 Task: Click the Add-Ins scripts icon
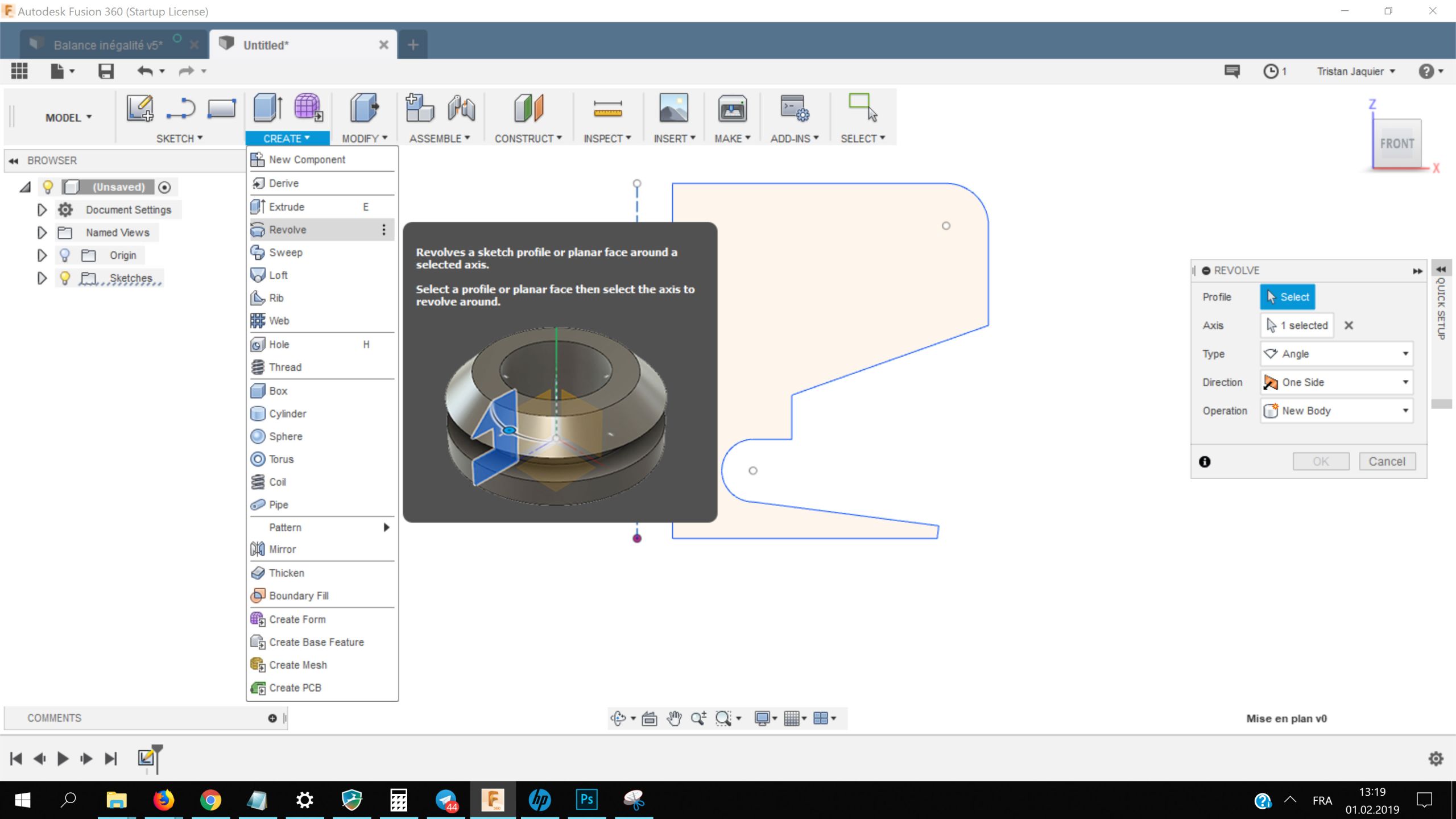(x=795, y=107)
